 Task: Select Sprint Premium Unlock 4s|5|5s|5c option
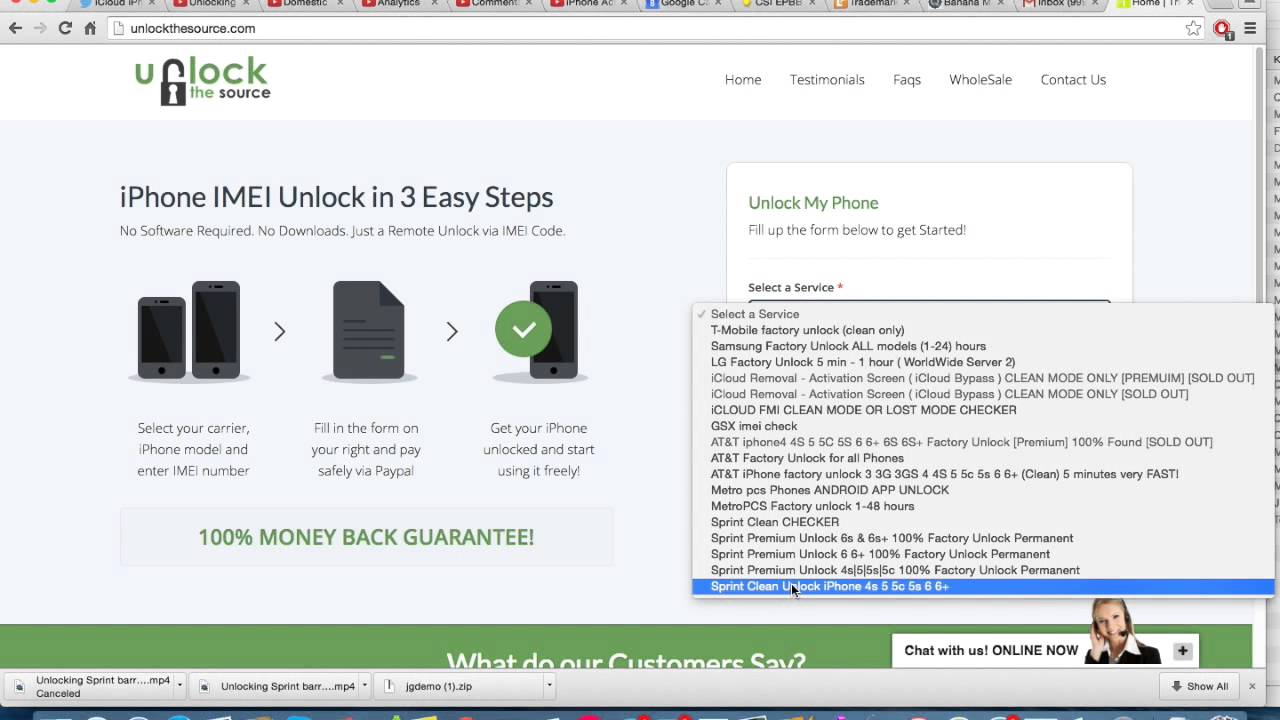tap(983, 570)
